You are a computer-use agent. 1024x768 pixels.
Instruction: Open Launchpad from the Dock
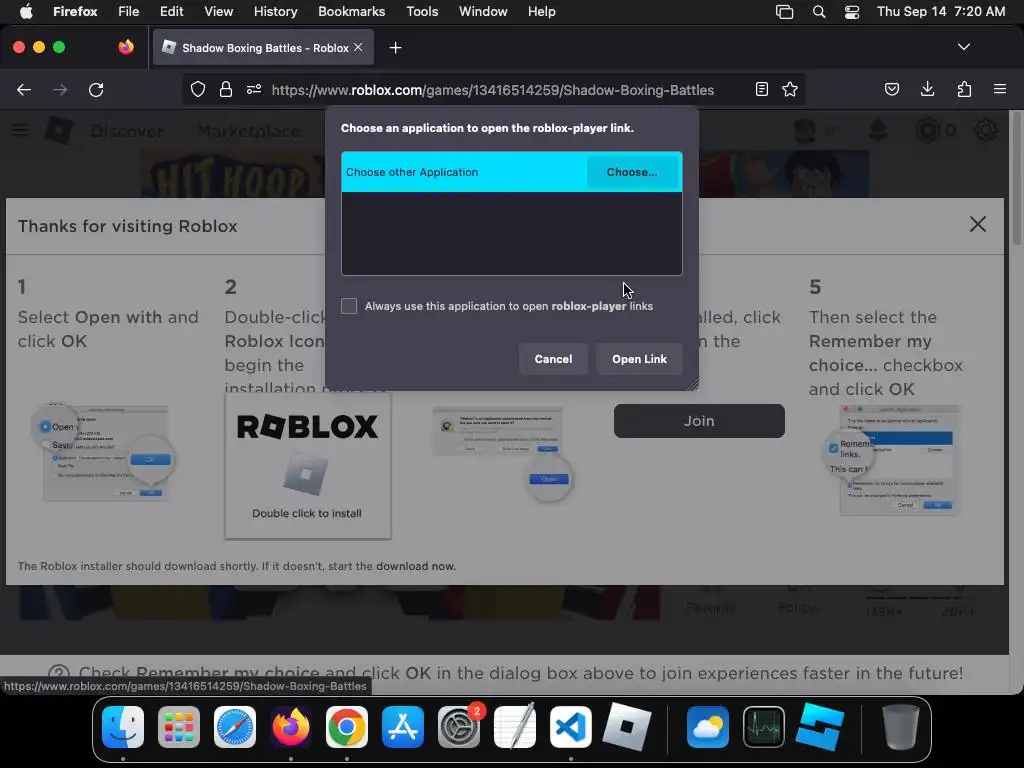point(179,727)
